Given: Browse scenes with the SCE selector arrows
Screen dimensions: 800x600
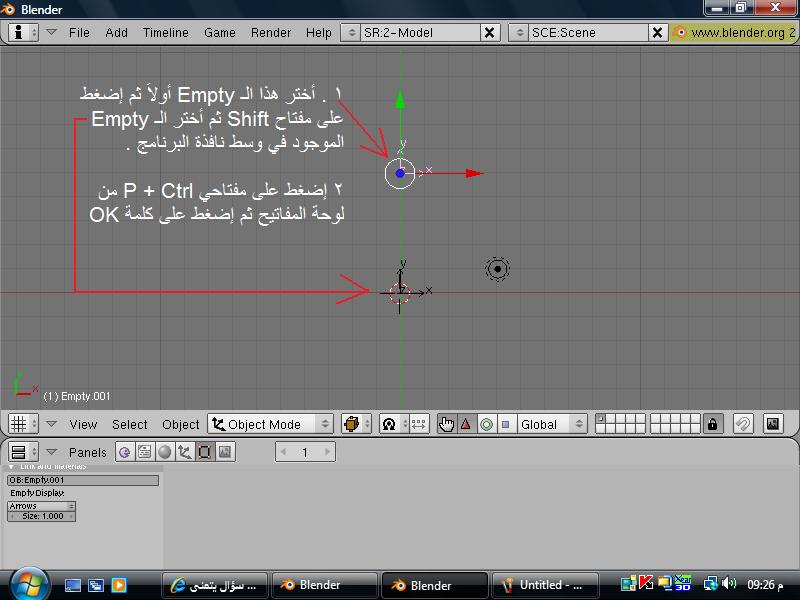Looking at the screenshot, I should coord(519,33).
